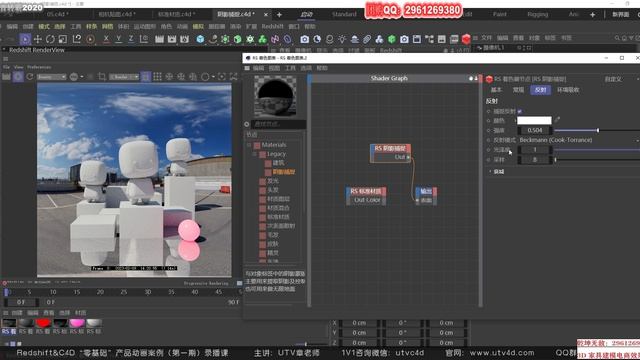This screenshot has width=640, height=360.
Task: Click the red Redshift cube icon
Action: tap(466, 39)
